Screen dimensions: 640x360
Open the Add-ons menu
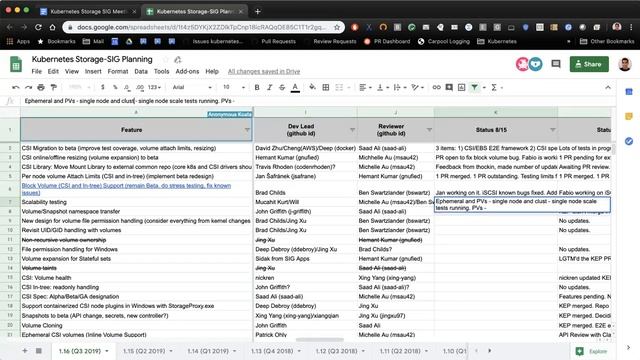point(187,71)
